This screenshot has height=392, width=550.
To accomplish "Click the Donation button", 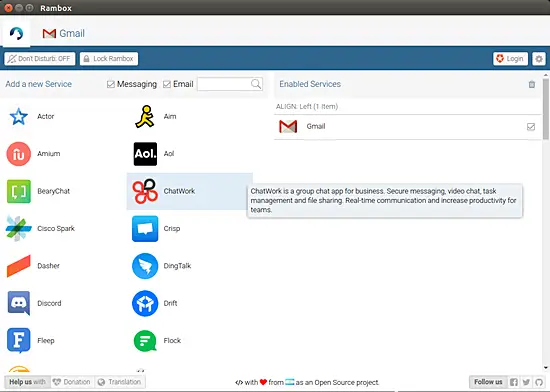I will (72, 382).
